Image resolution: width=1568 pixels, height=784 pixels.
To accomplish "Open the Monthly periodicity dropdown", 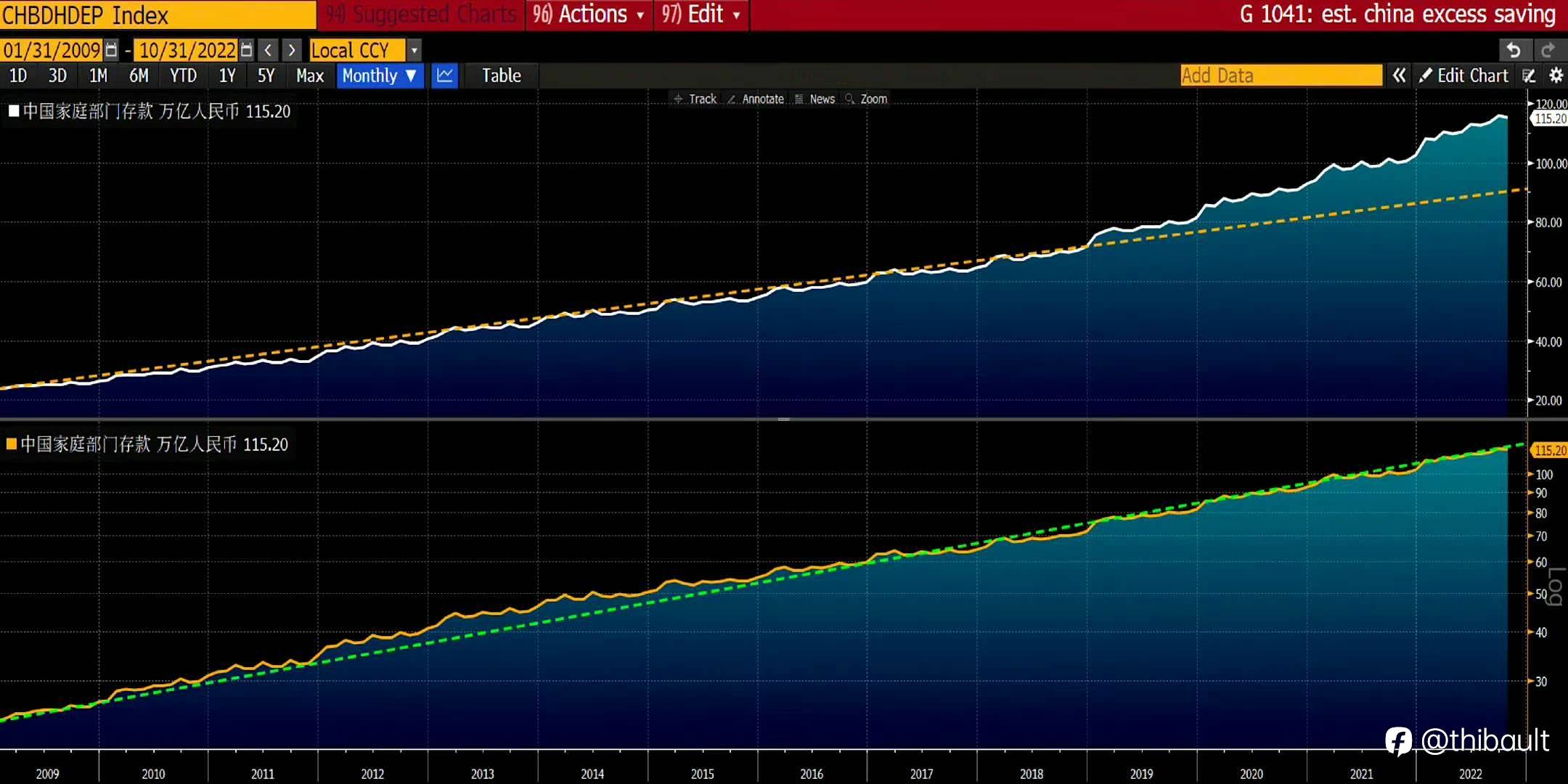I will pos(379,75).
